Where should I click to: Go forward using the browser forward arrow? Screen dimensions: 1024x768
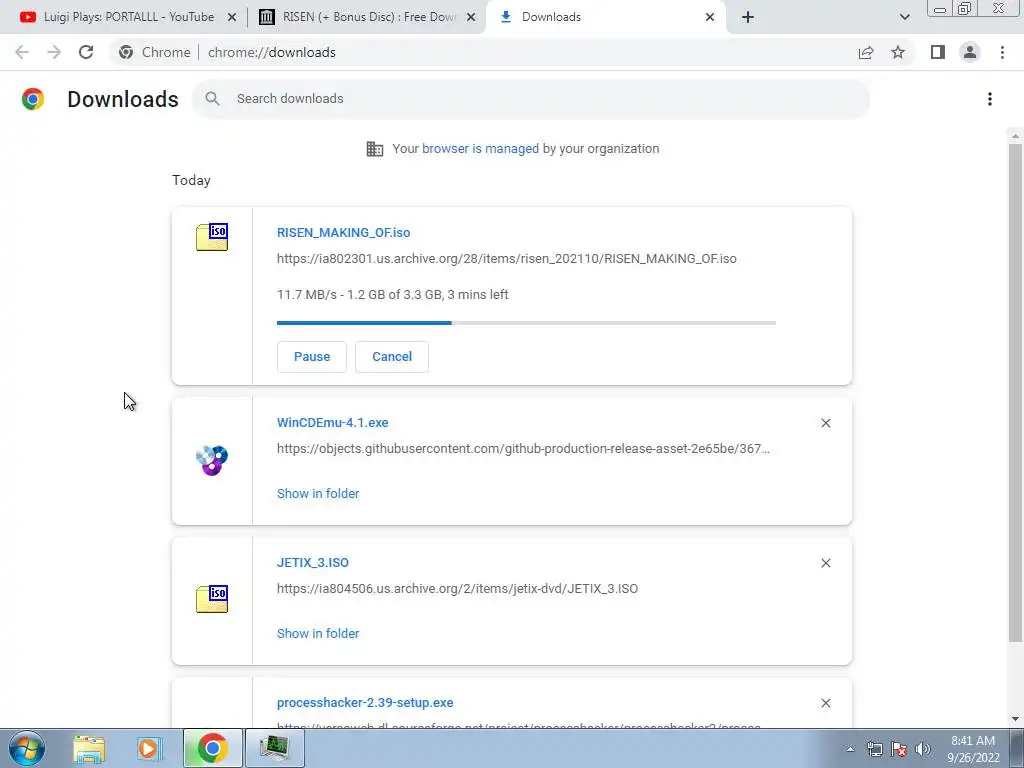pyautogui.click(x=54, y=52)
